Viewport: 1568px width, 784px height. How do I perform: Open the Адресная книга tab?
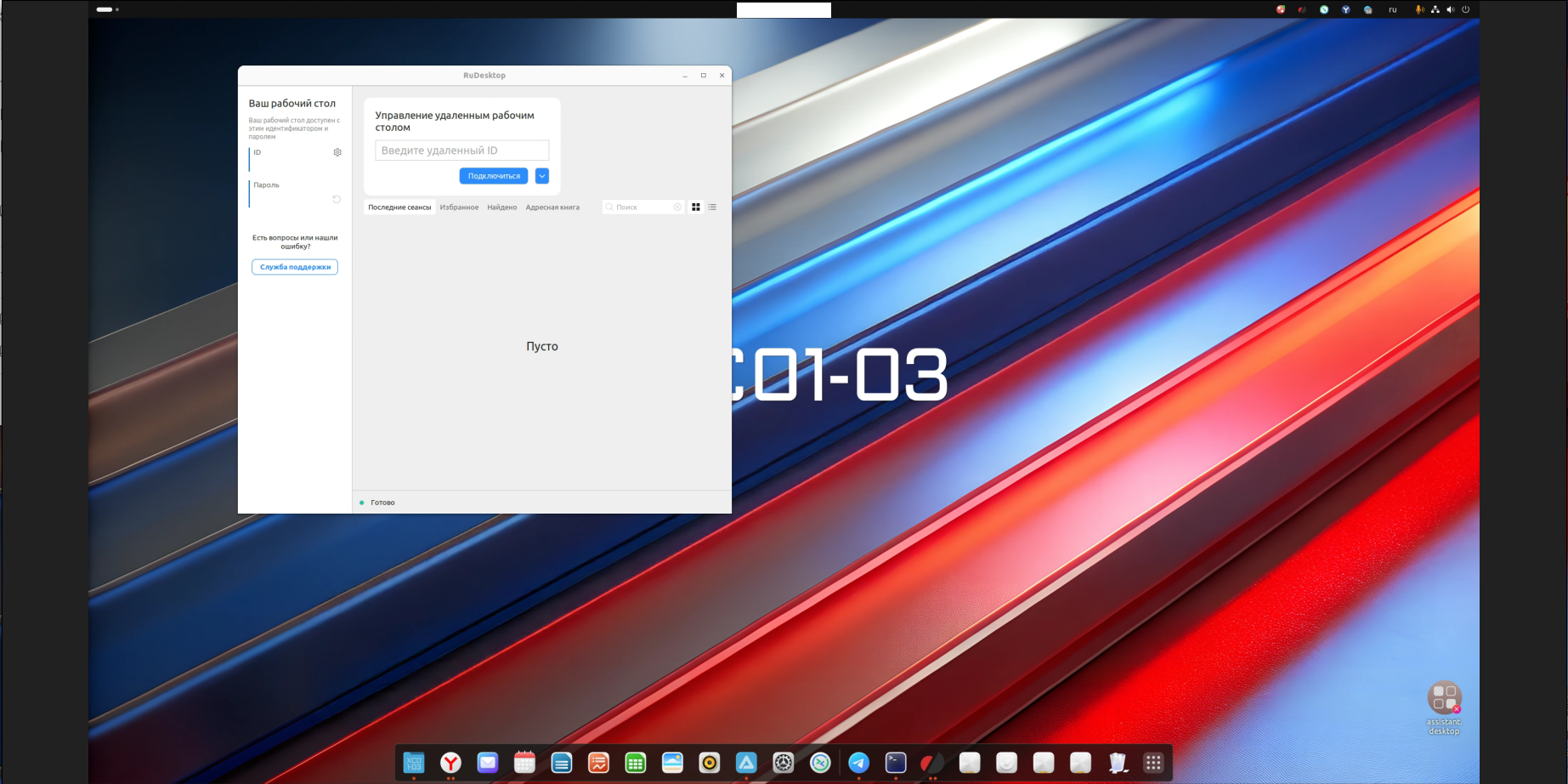(552, 207)
